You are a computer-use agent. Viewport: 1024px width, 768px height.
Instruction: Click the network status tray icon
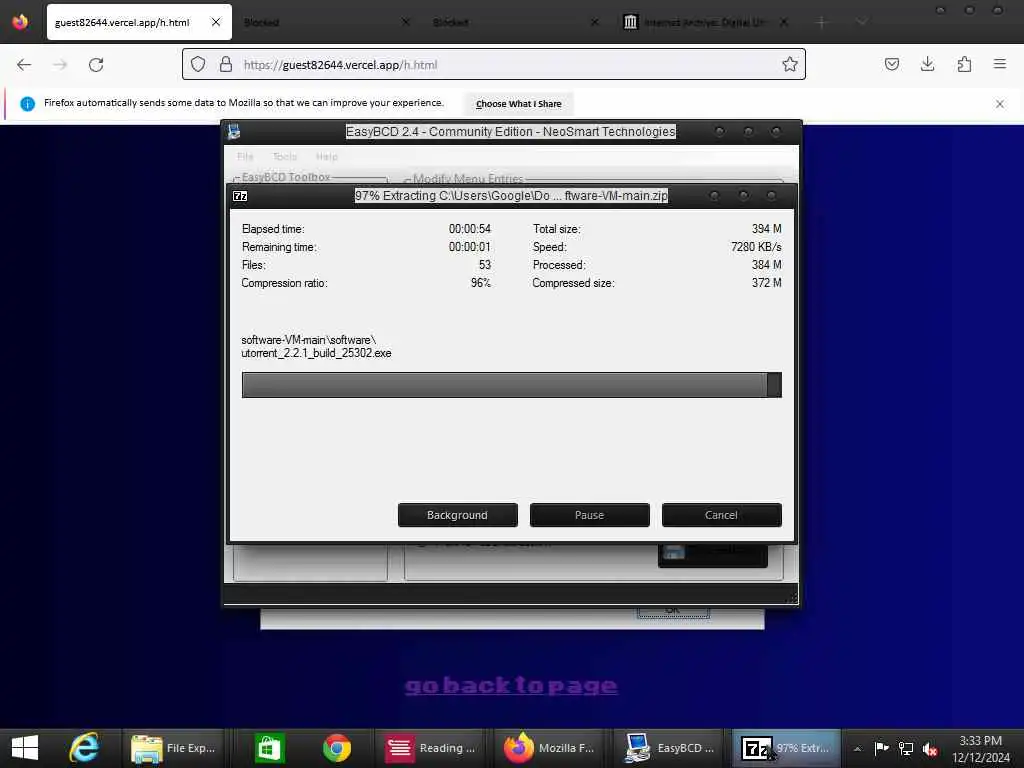(x=906, y=748)
